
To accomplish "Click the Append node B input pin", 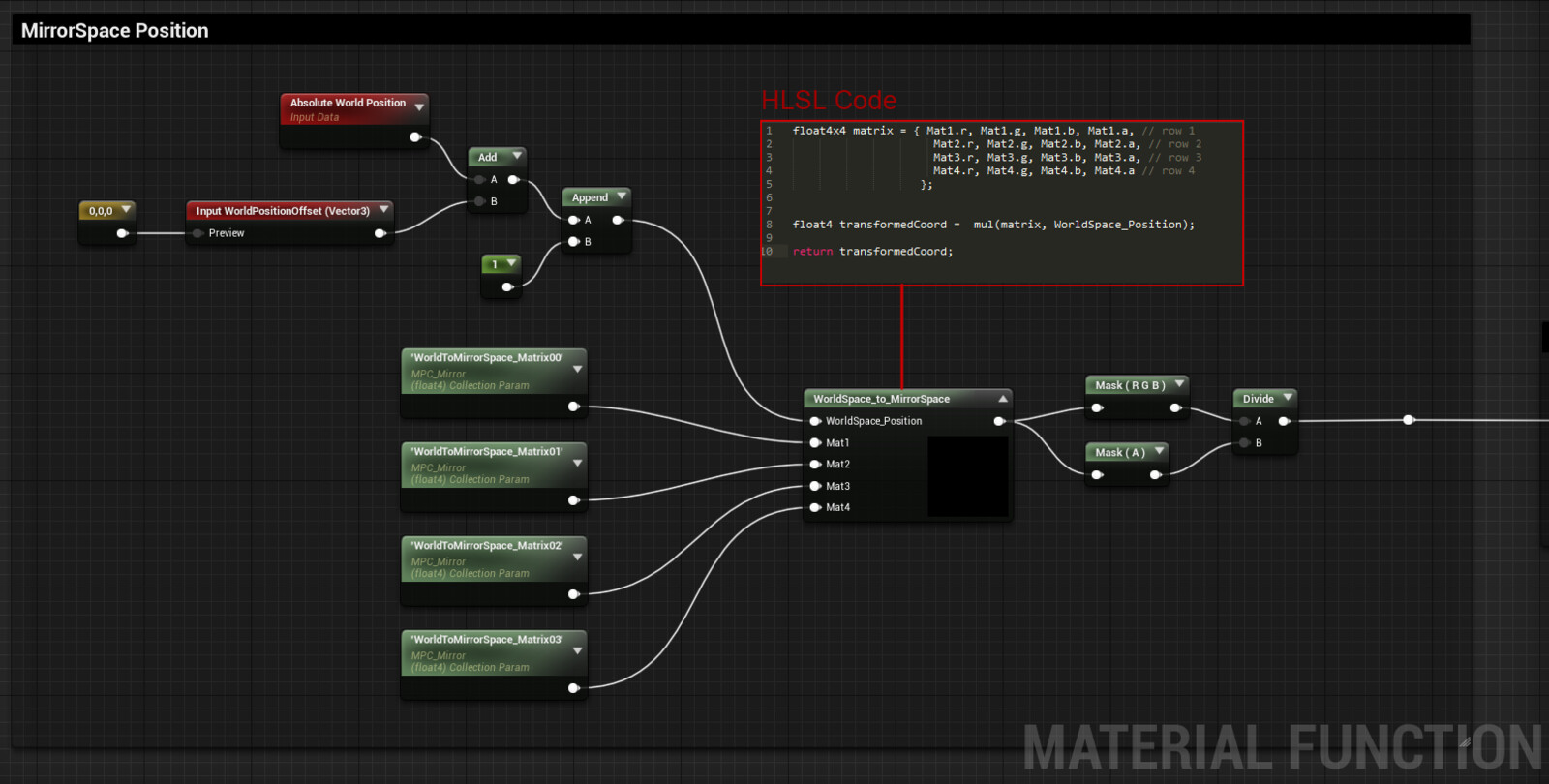I will pyautogui.click(x=574, y=242).
